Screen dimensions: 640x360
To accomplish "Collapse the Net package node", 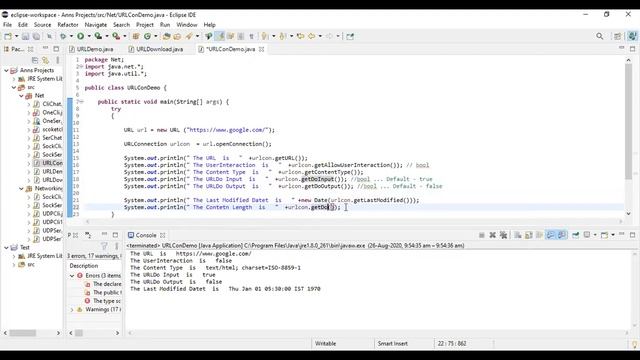I will [21, 96].
